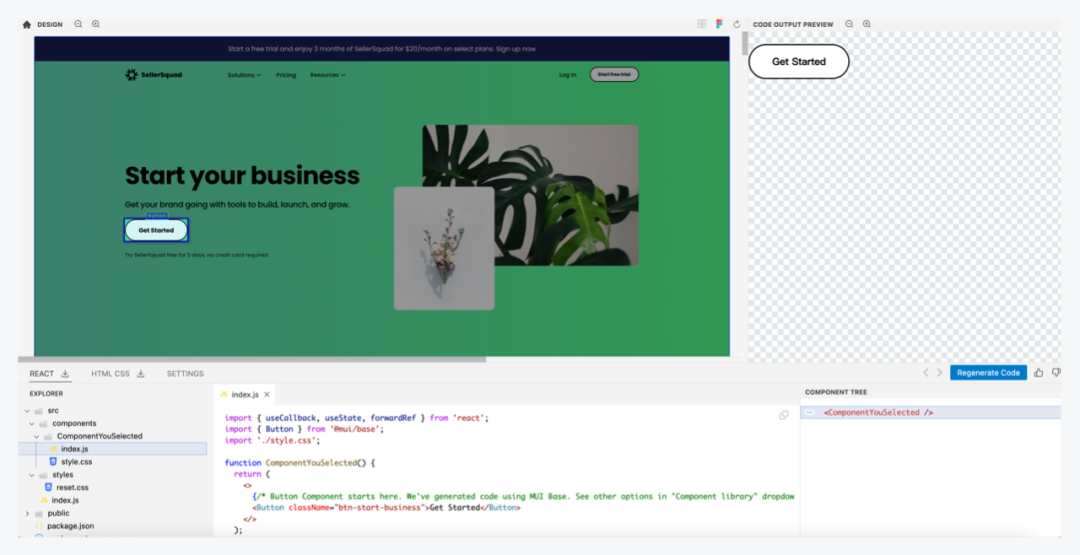Collapse the ComponentYouSelected folder
Screen dimensions: 1080x555
[x=37, y=436]
